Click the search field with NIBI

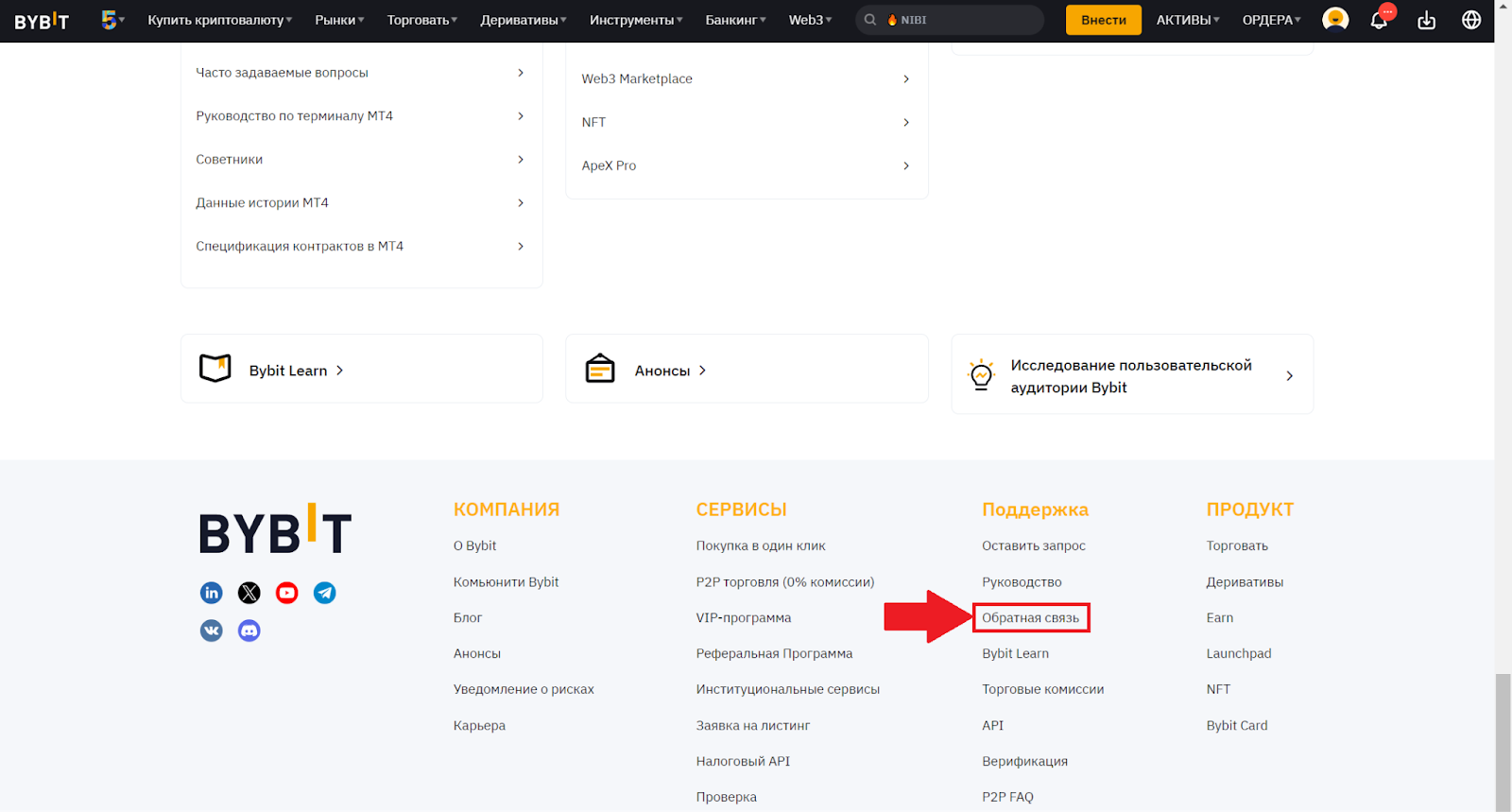point(950,20)
